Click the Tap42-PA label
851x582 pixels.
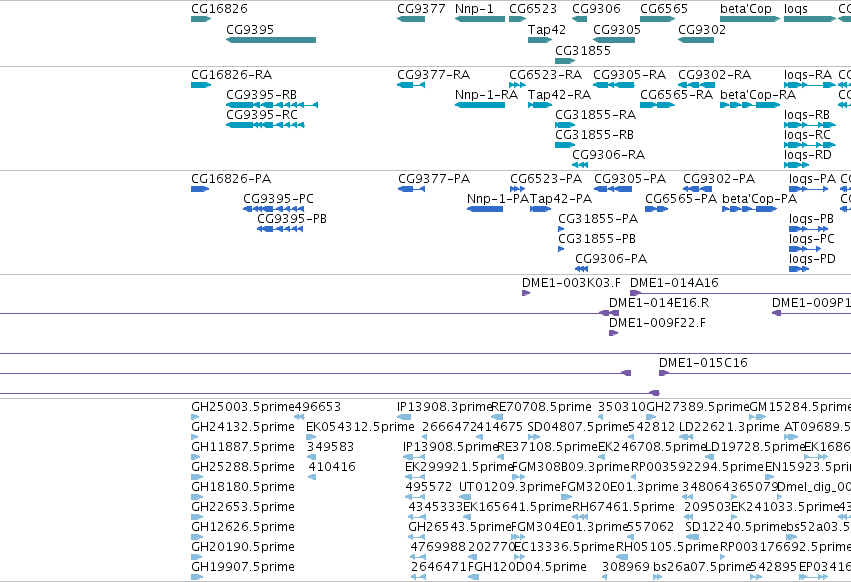coord(561,199)
